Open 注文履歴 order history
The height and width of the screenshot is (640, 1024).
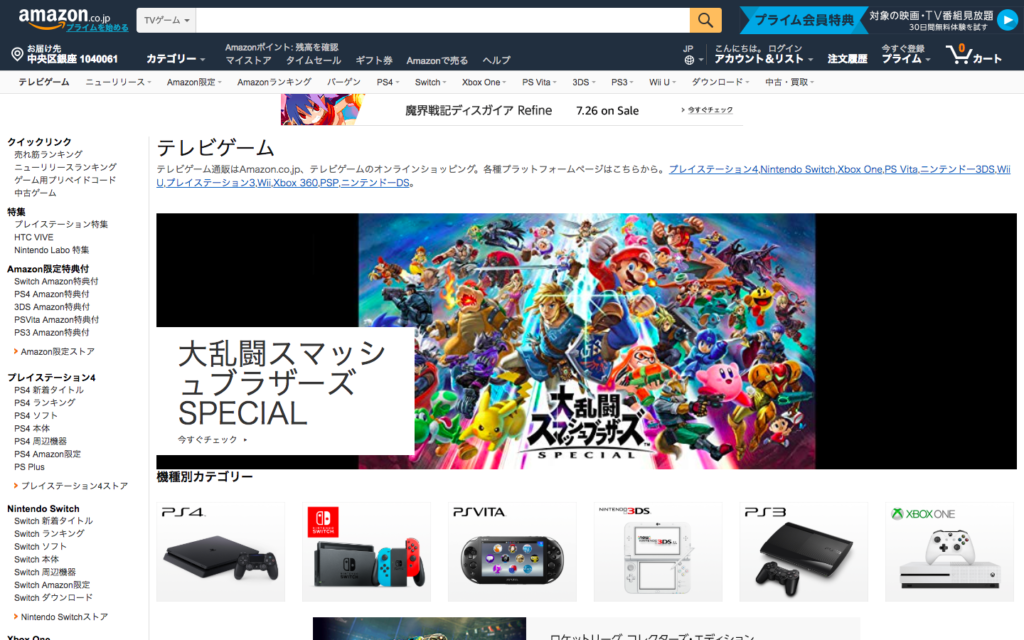click(x=846, y=59)
